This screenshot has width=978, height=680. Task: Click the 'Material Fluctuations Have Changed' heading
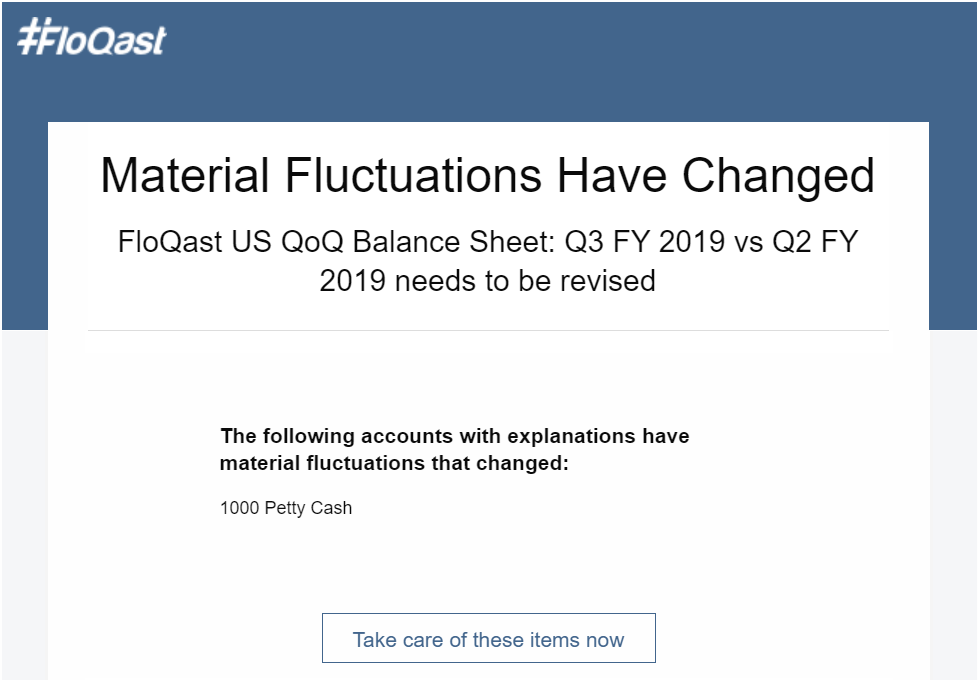click(488, 175)
